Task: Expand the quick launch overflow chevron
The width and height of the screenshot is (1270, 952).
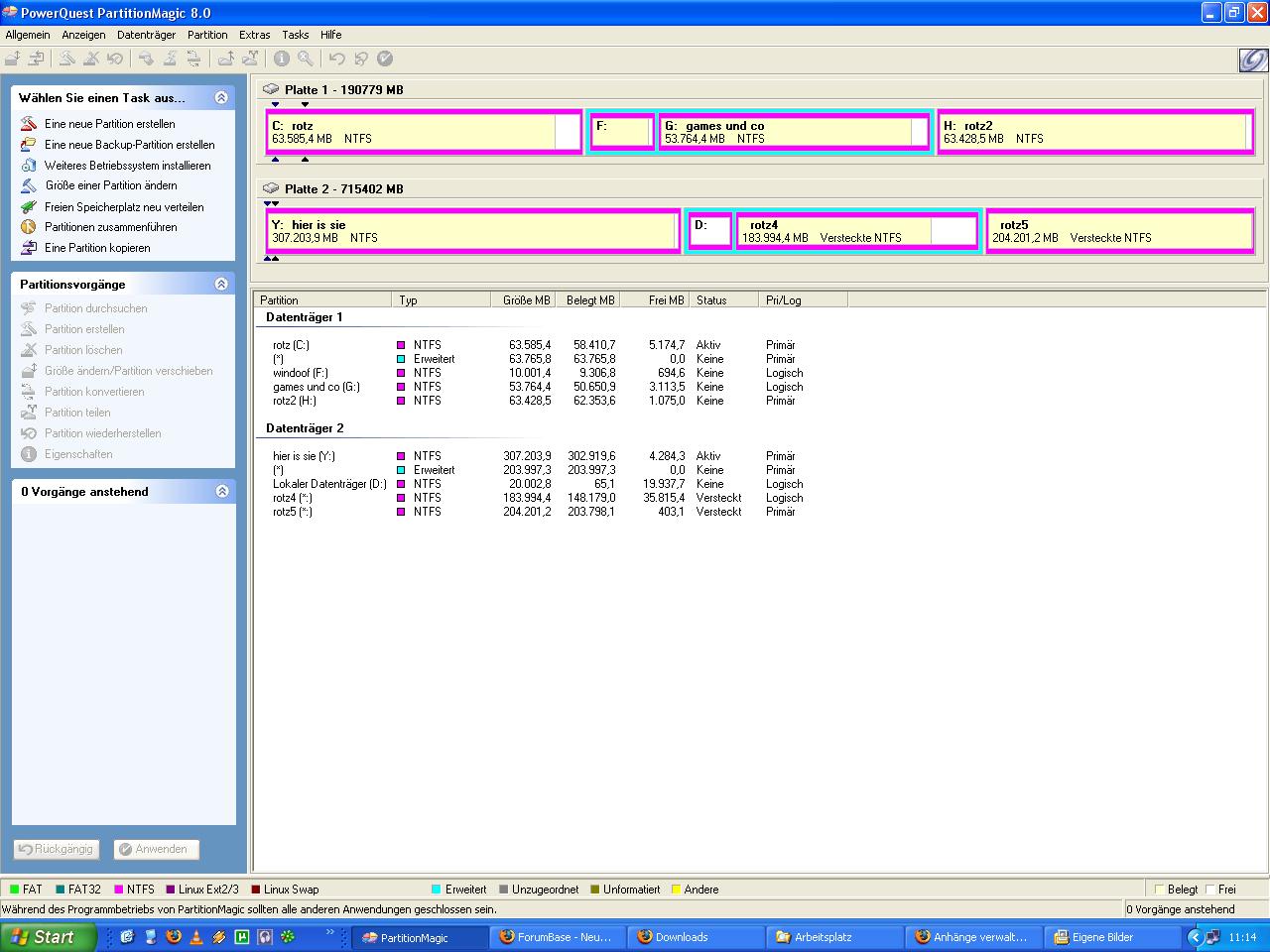Action: tap(330, 932)
